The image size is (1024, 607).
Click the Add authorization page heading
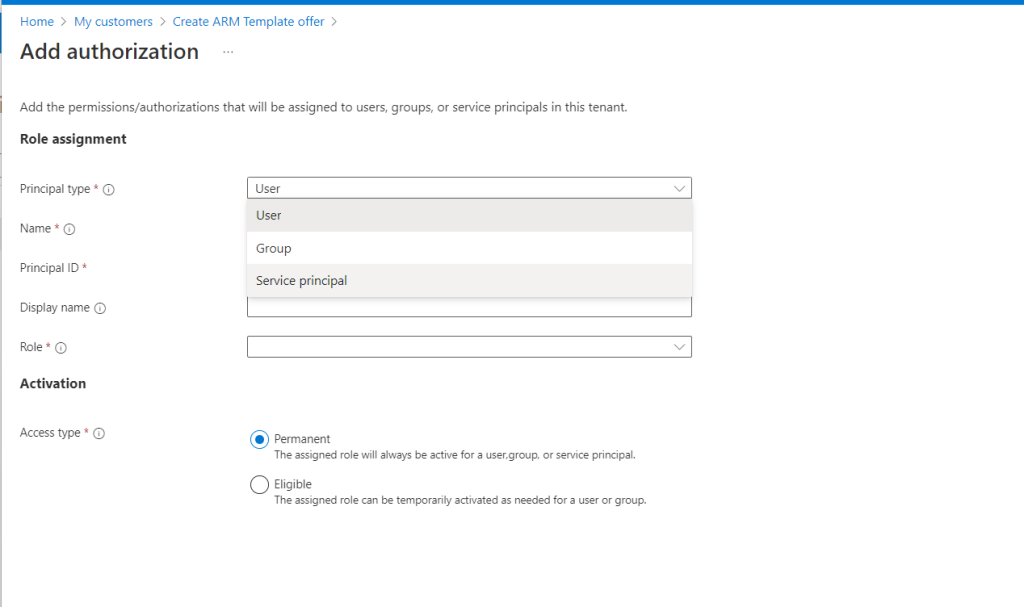coord(109,52)
